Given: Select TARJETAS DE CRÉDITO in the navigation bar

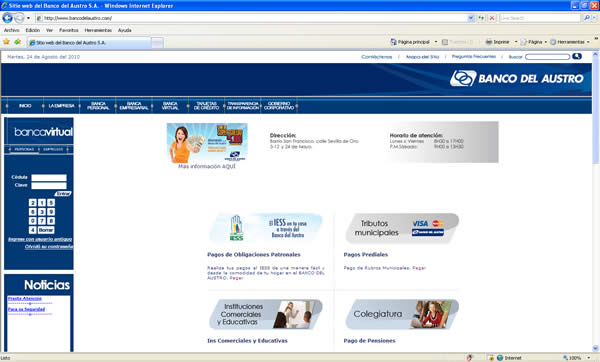Looking at the screenshot, I should [x=207, y=106].
